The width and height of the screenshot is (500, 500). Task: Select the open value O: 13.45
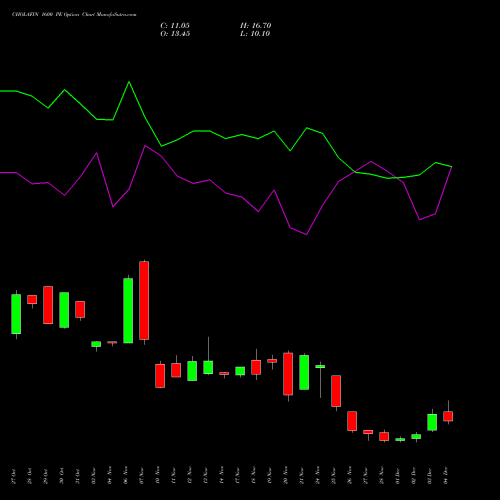click(x=175, y=34)
